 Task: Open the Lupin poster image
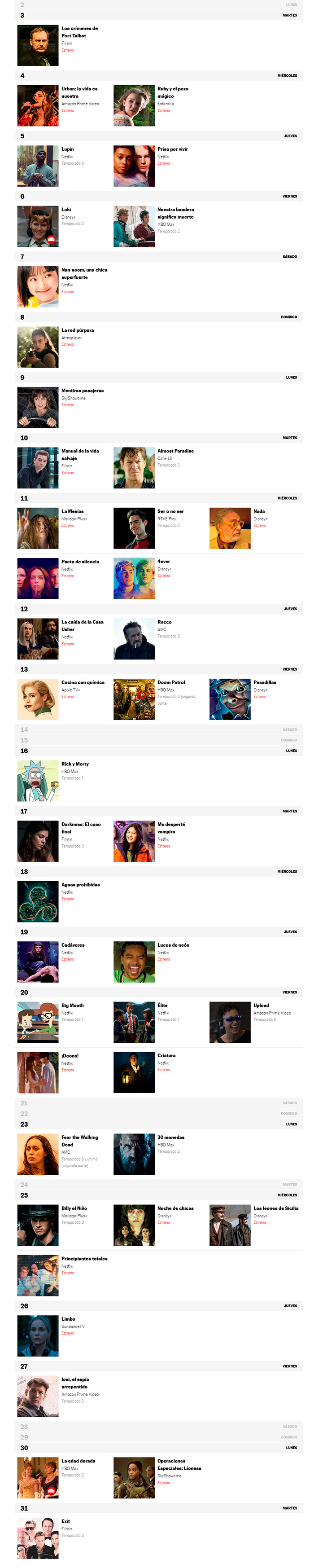click(x=38, y=166)
